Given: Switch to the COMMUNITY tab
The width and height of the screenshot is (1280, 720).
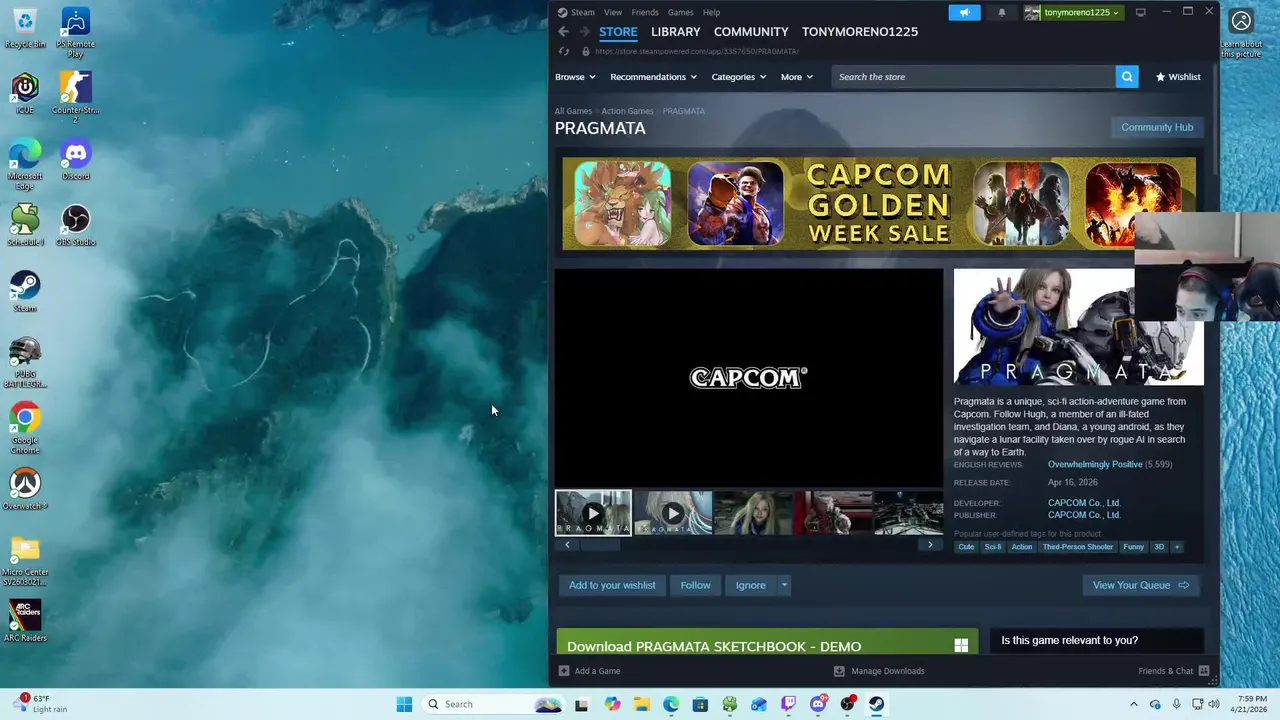Looking at the screenshot, I should tap(751, 32).
